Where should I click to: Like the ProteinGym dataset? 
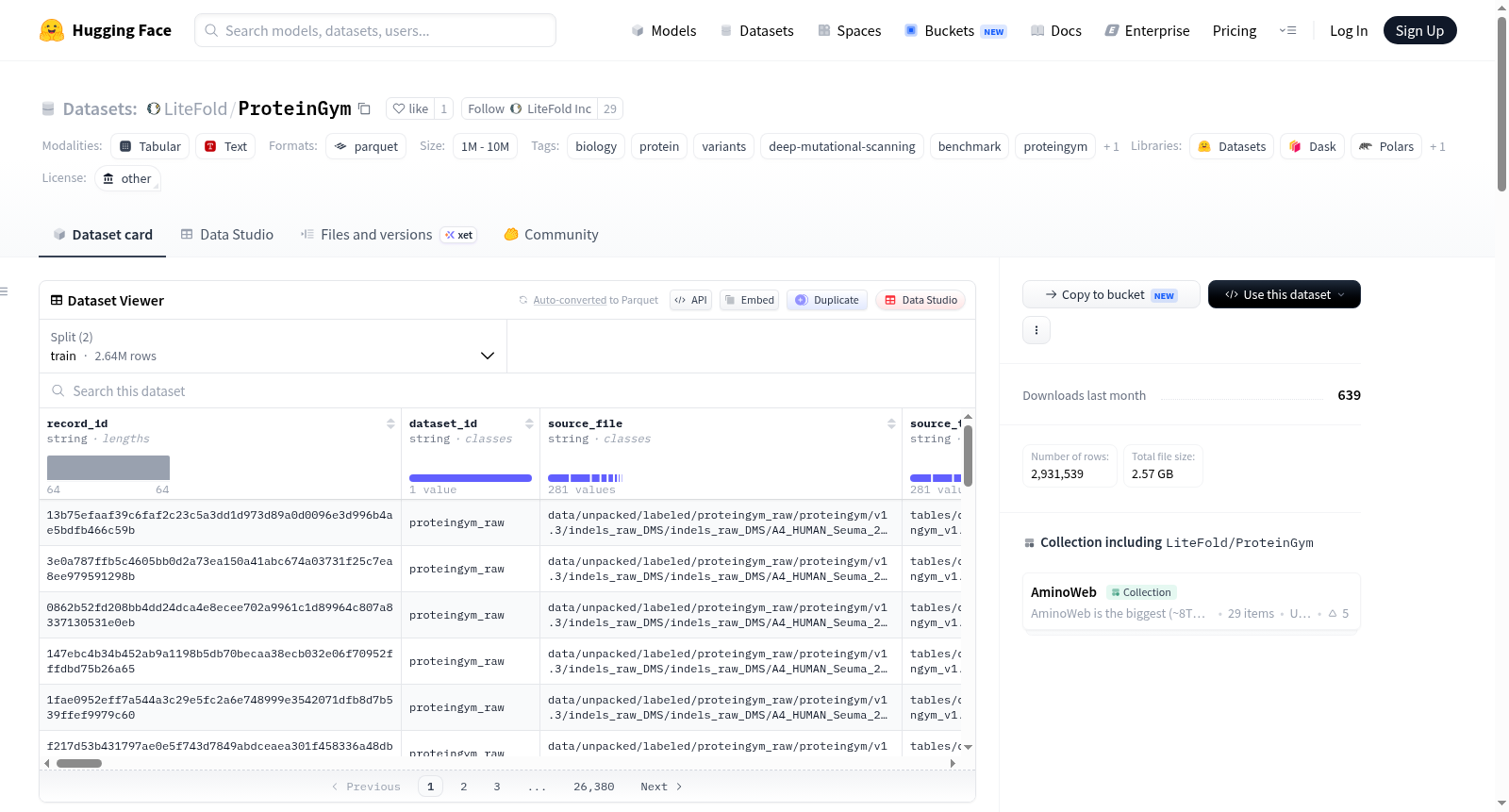410,108
